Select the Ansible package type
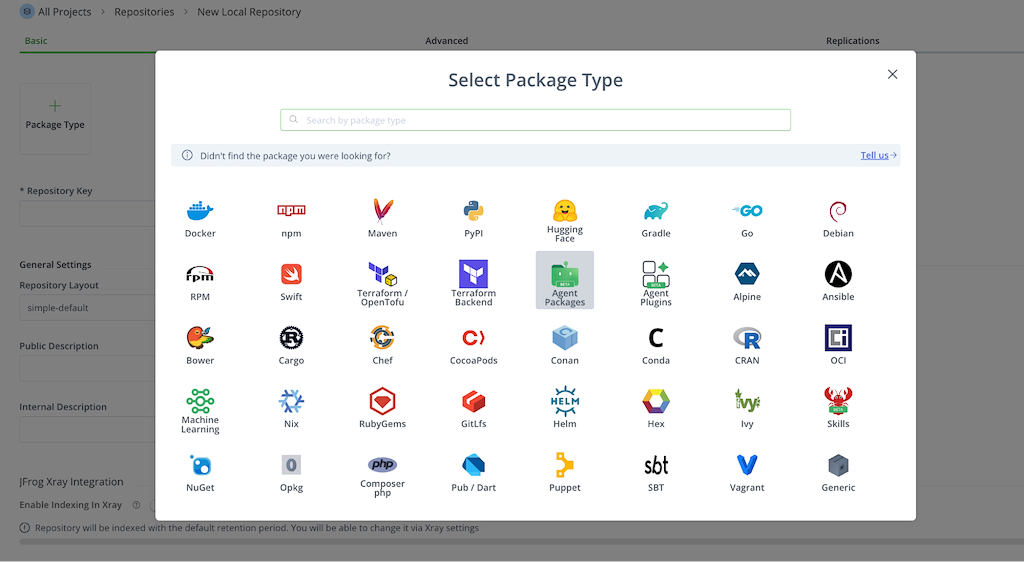 [838, 282]
